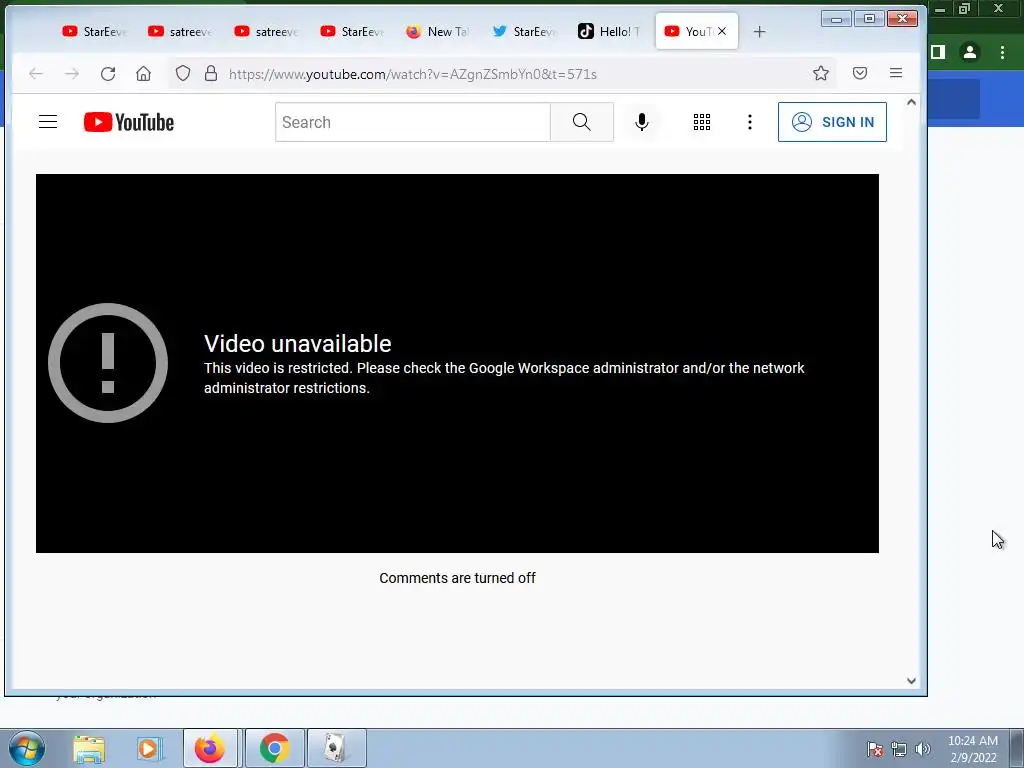Switch to the second tab labeled satreev
1024x768 pixels.
(x=180, y=31)
